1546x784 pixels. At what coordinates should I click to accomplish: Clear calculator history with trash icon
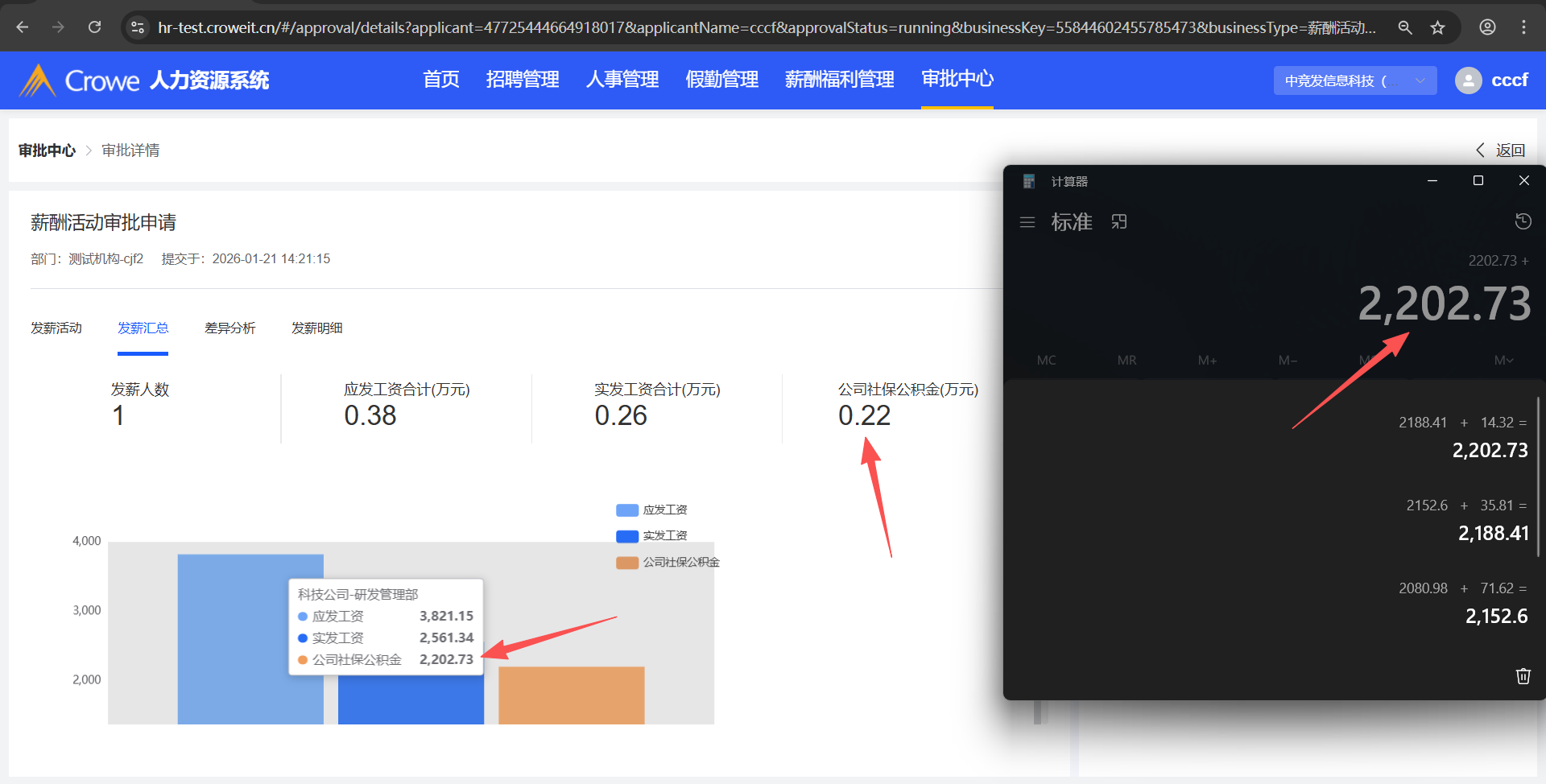pos(1523,676)
